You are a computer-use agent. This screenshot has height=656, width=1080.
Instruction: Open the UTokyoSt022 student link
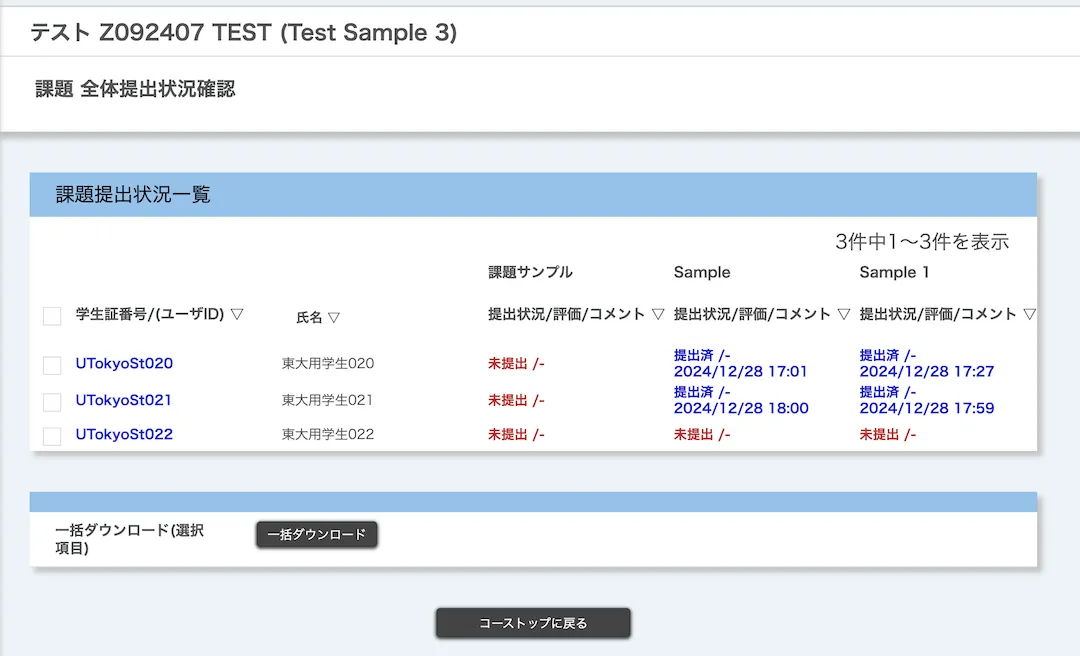(124, 434)
